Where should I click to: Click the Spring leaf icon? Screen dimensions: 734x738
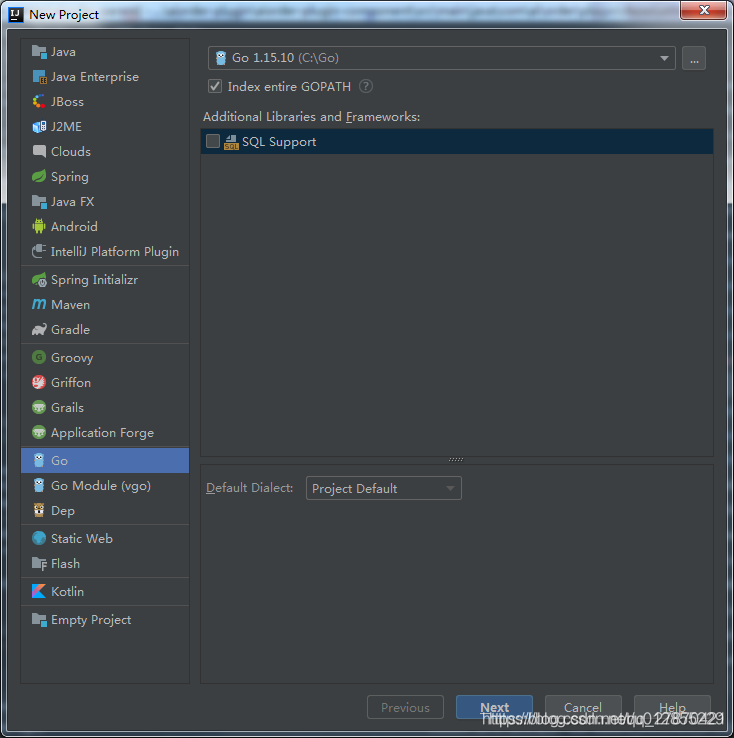[x=39, y=176]
